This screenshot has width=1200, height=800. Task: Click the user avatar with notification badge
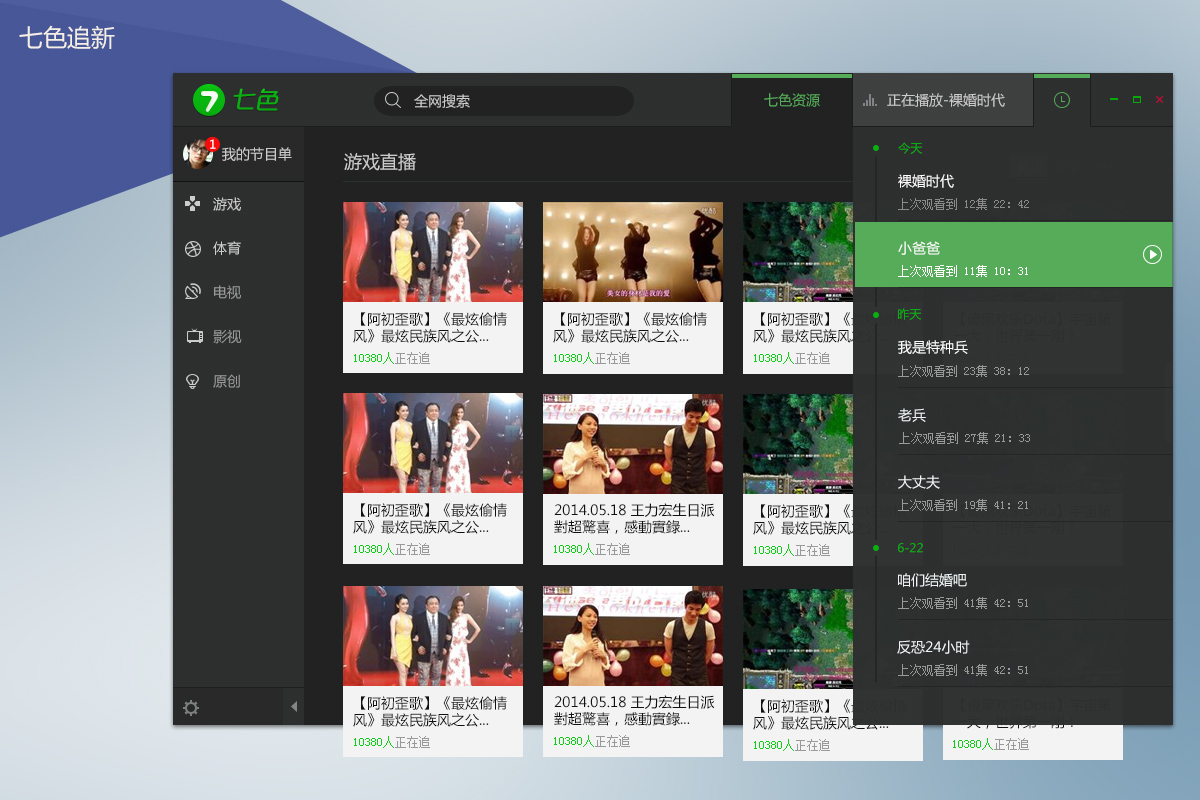(x=199, y=153)
